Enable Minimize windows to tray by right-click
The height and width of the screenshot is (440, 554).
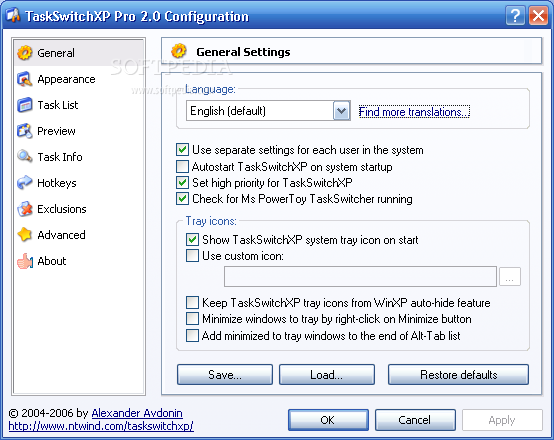click(192, 319)
